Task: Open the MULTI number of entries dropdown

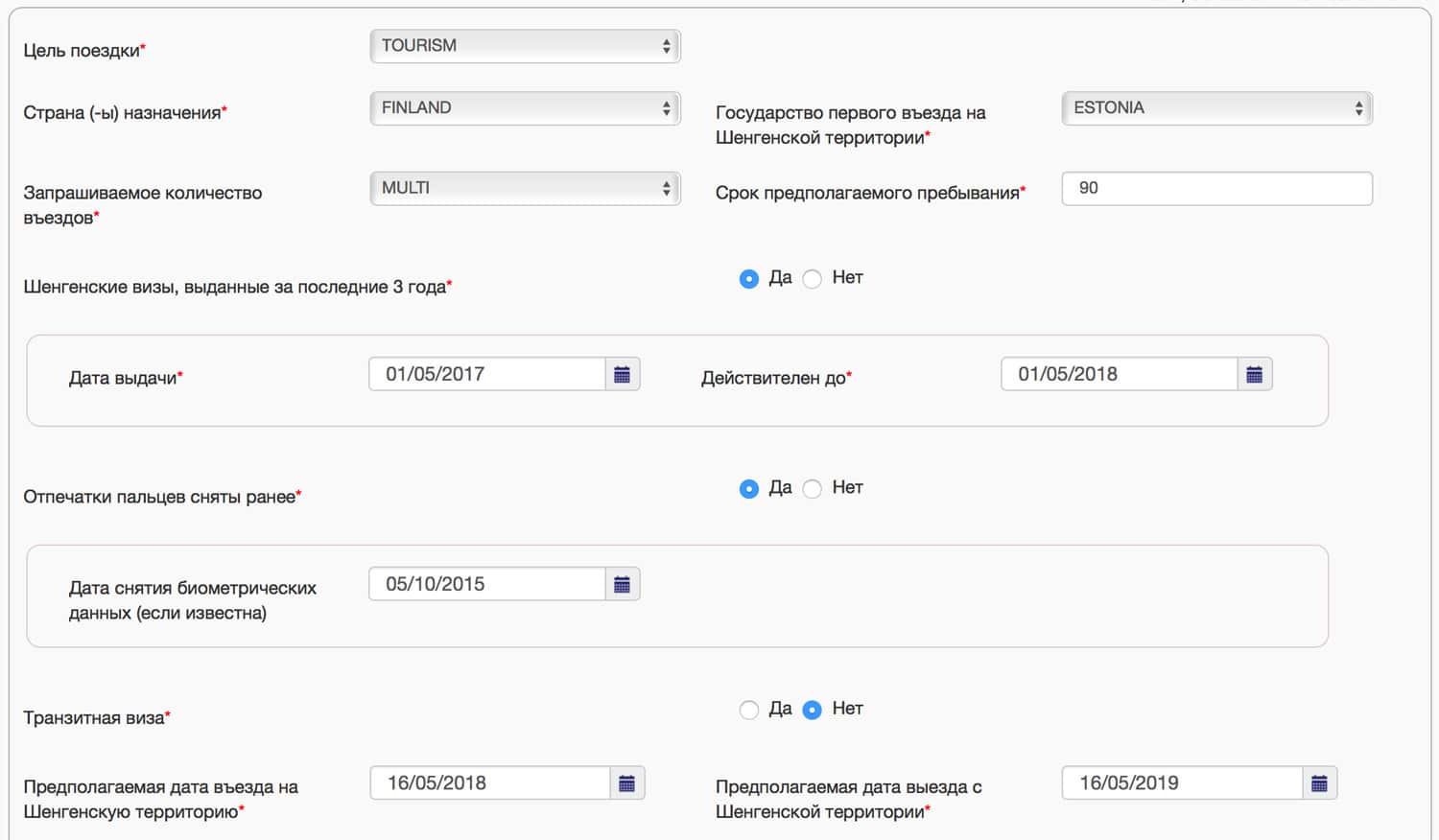Action: (525, 188)
